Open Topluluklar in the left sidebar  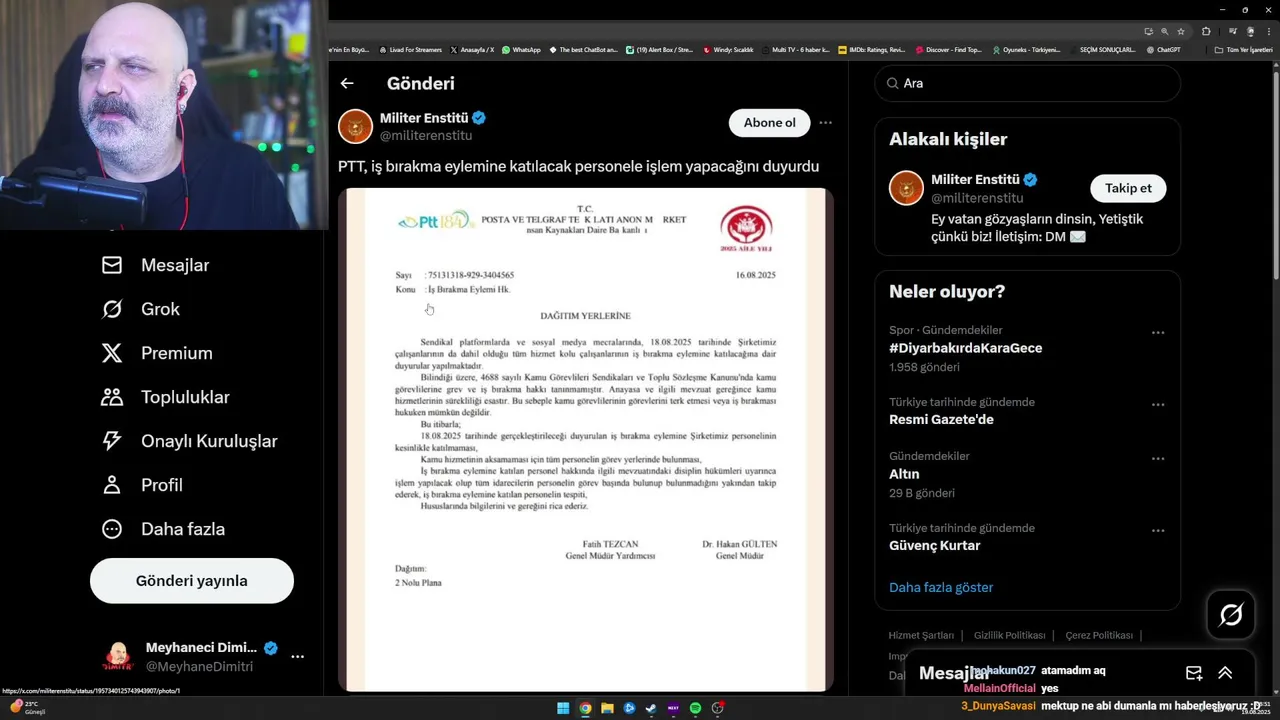coord(165,397)
